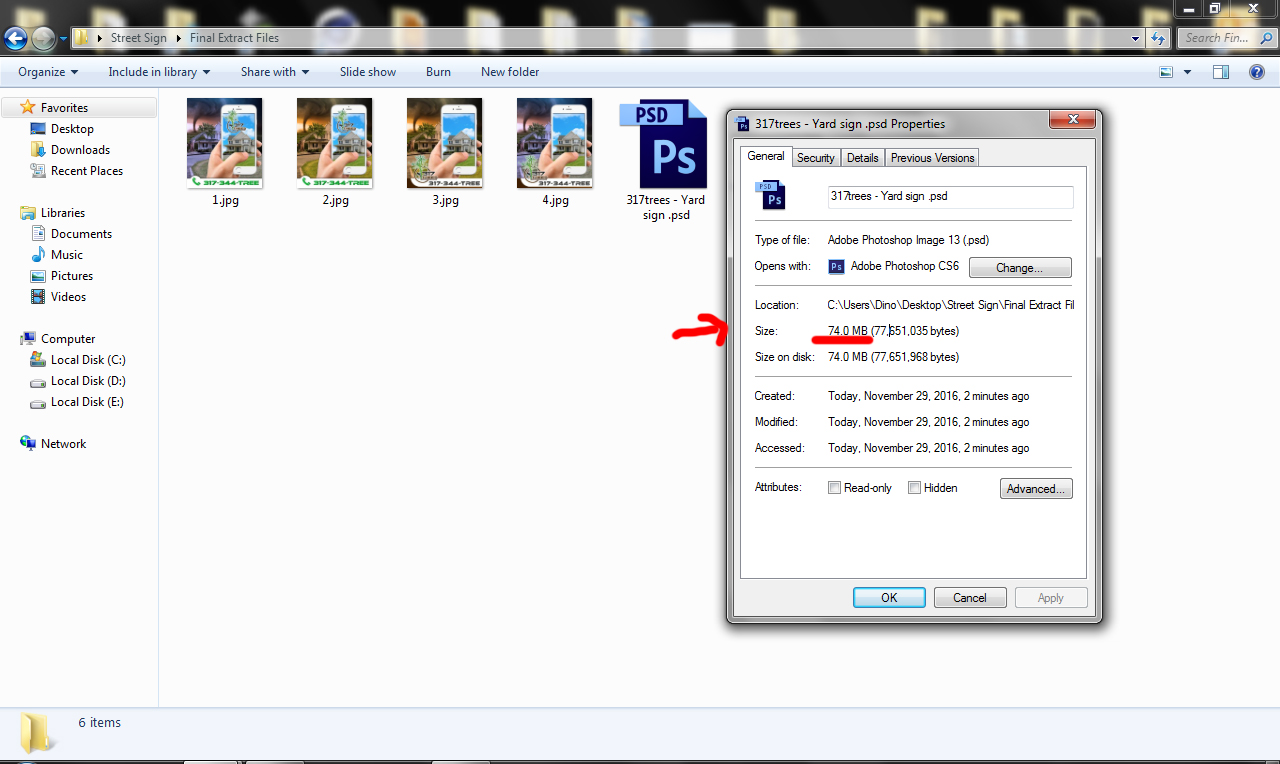Select Computer in the navigation pane
1280x764 pixels.
click(68, 339)
